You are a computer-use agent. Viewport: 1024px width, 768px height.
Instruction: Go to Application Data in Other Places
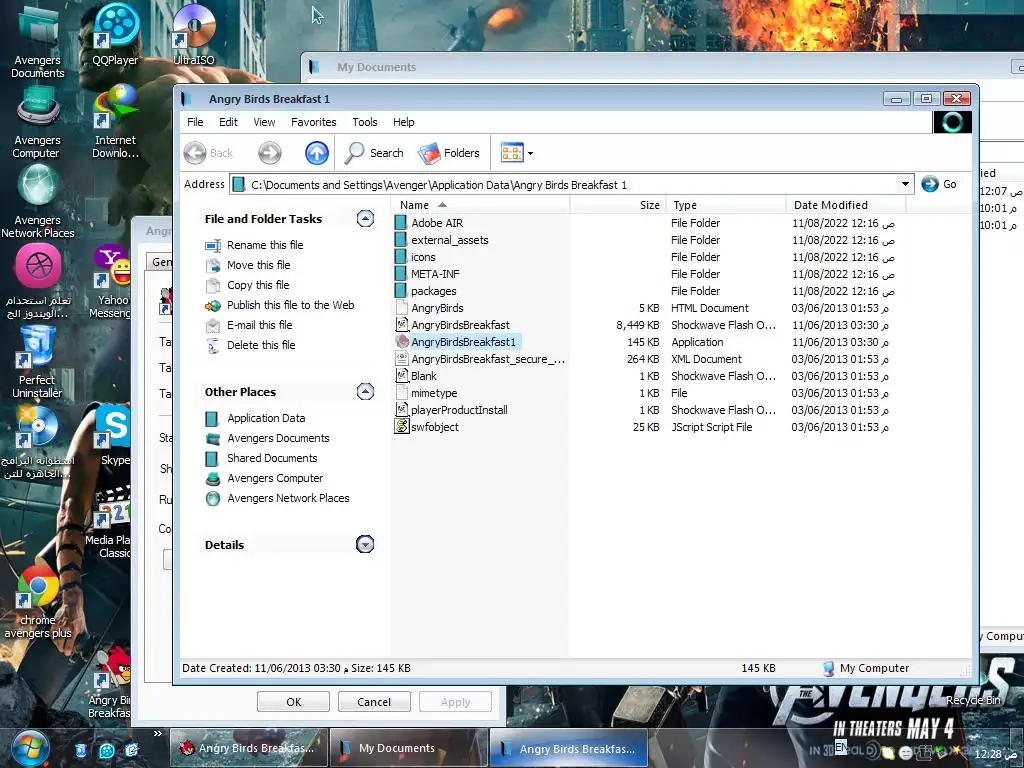pyautogui.click(x=266, y=418)
